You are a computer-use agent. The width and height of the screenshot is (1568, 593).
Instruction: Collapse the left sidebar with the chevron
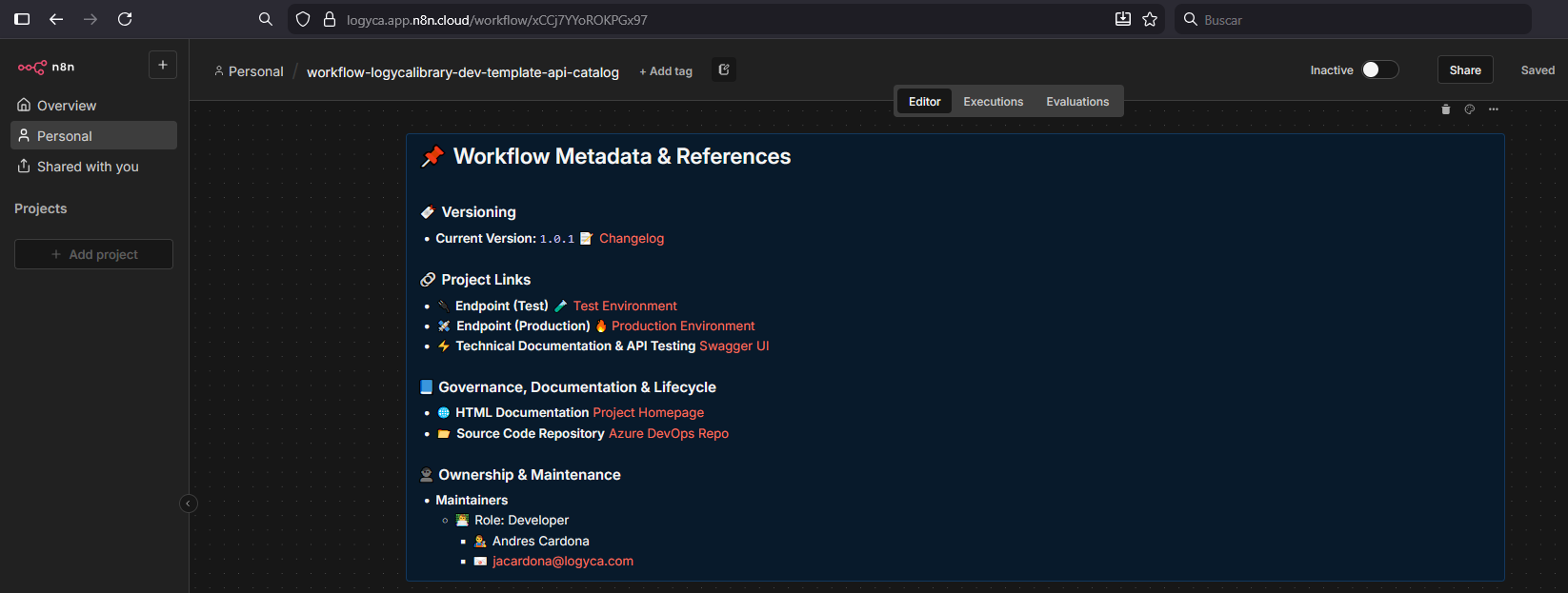(x=189, y=504)
